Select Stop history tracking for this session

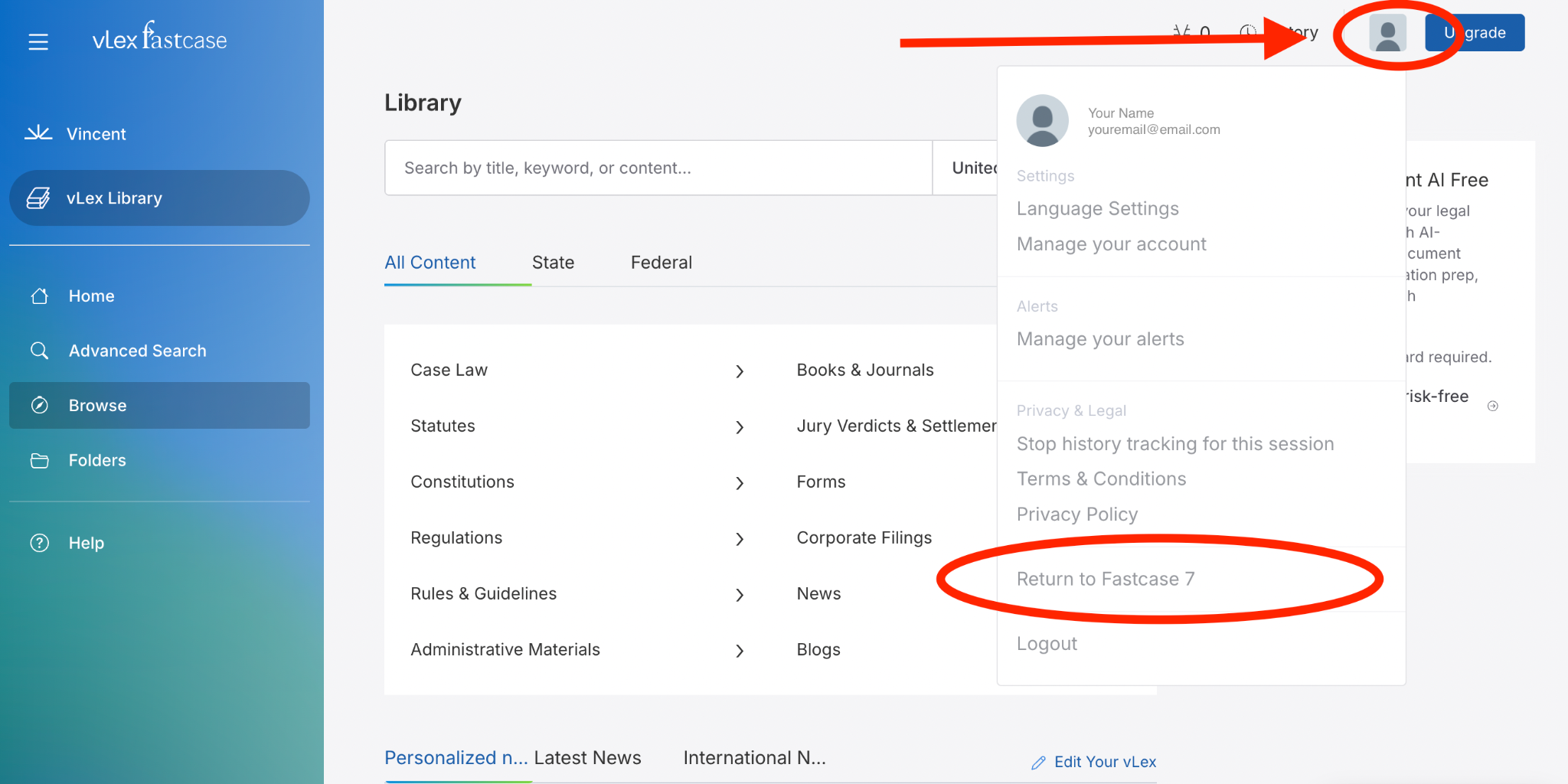pyautogui.click(x=1175, y=444)
